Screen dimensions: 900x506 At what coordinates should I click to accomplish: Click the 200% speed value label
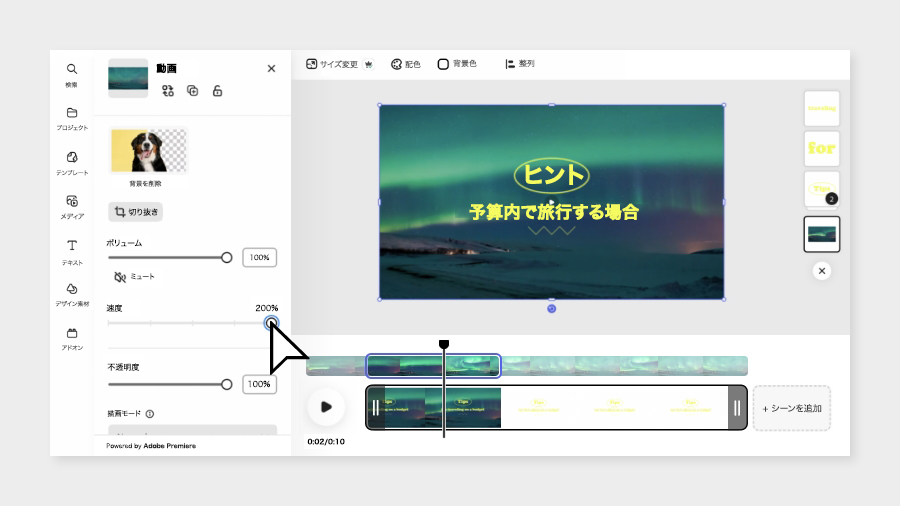[x=266, y=308]
